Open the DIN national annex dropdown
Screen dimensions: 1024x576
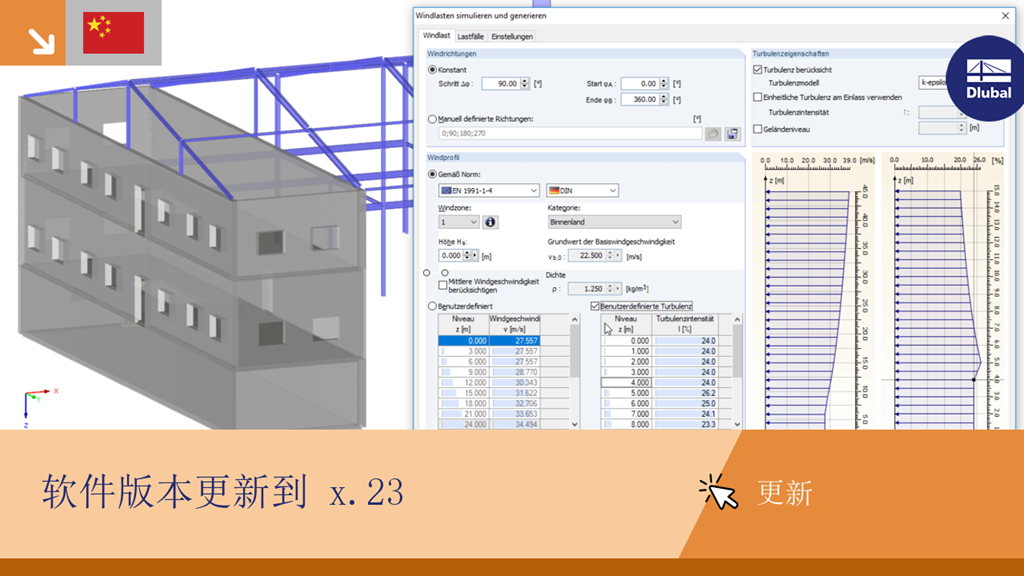pyautogui.click(x=582, y=191)
